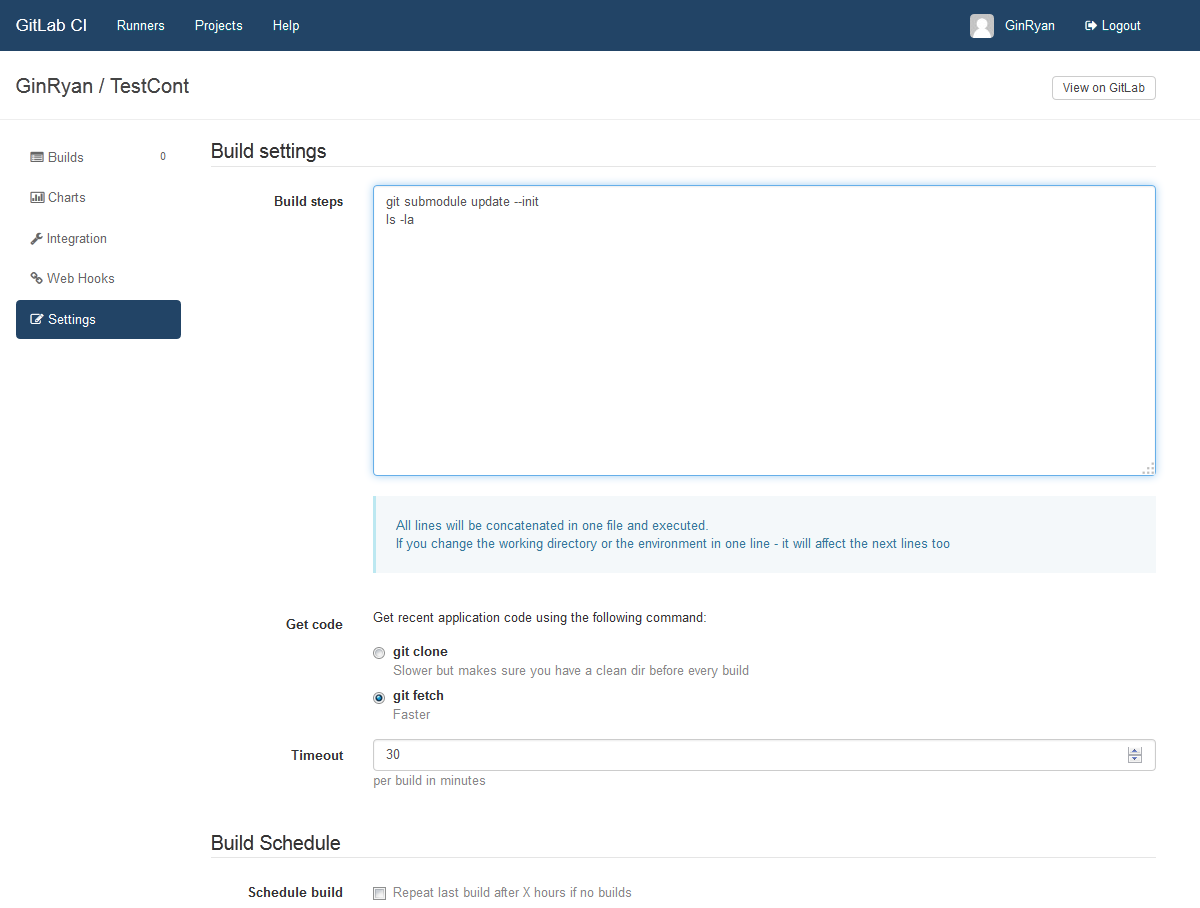
Task: Click the 'Timeout' field label
Action: click(x=317, y=755)
